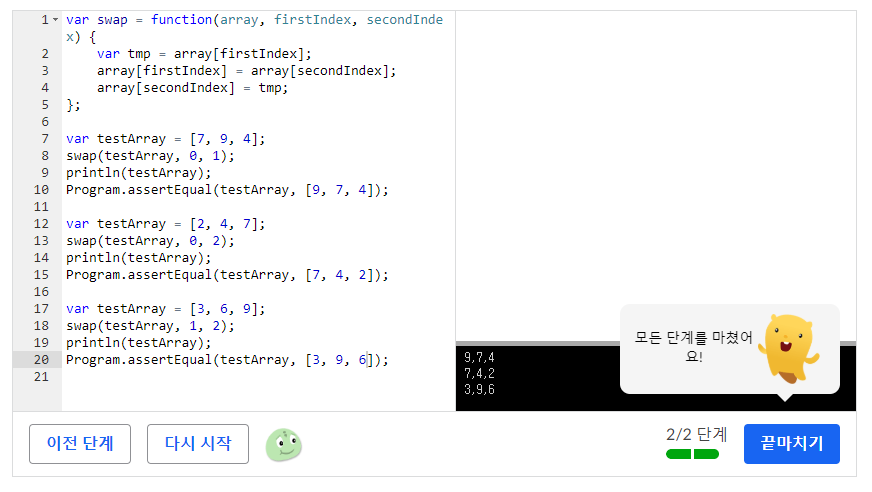Click the green smiling character icon
The image size is (872, 492).
(284, 445)
